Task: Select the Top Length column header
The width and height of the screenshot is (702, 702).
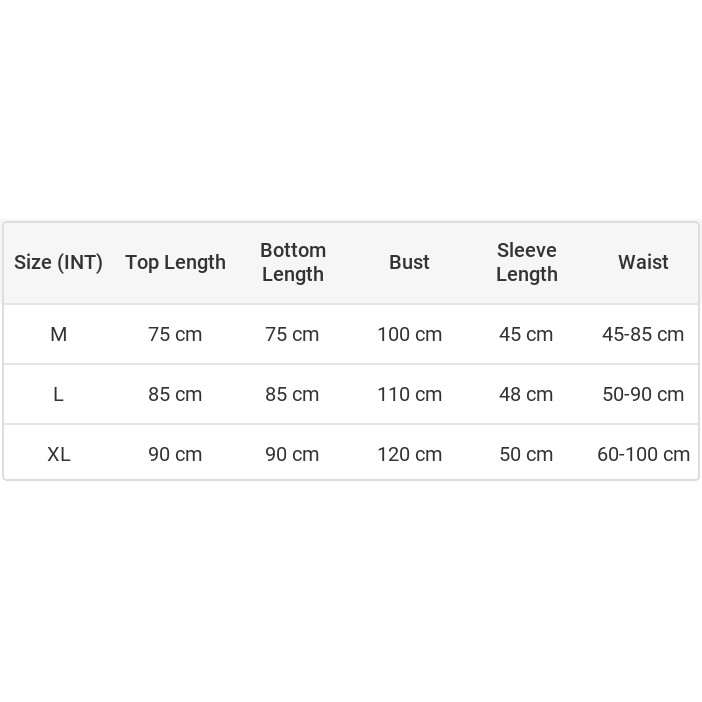Action: point(175,262)
